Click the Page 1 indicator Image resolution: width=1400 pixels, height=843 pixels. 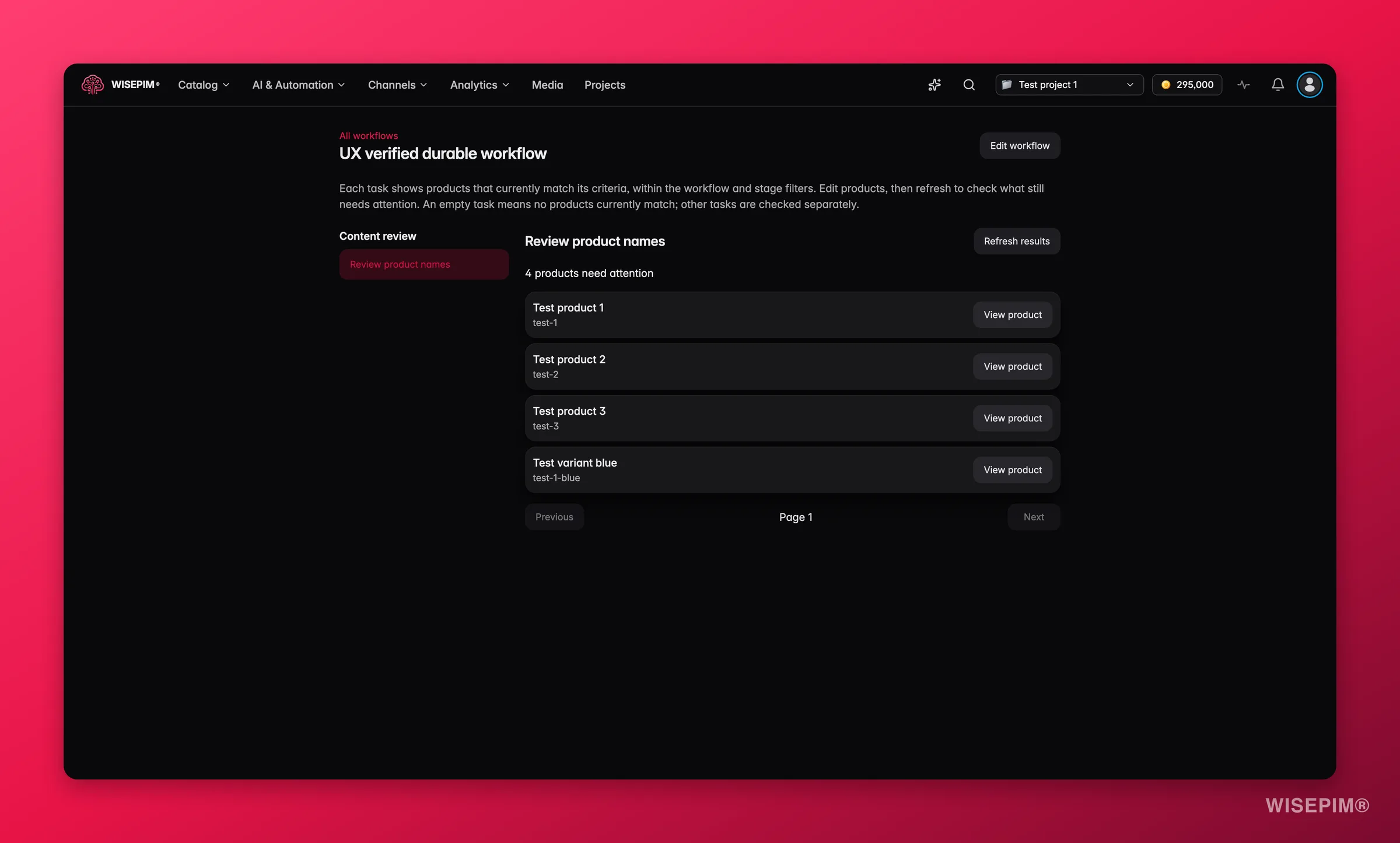[x=796, y=517]
